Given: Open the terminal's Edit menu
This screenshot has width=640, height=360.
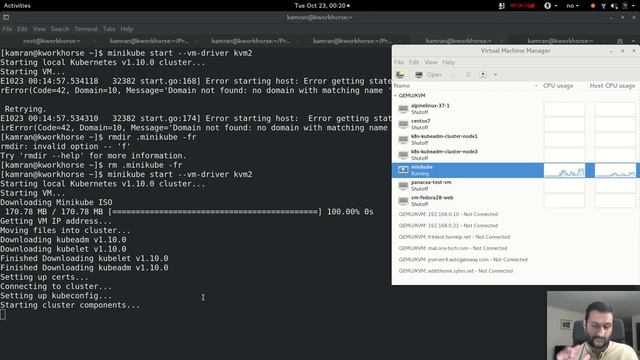Looking at the screenshot, I should coord(22,29).
